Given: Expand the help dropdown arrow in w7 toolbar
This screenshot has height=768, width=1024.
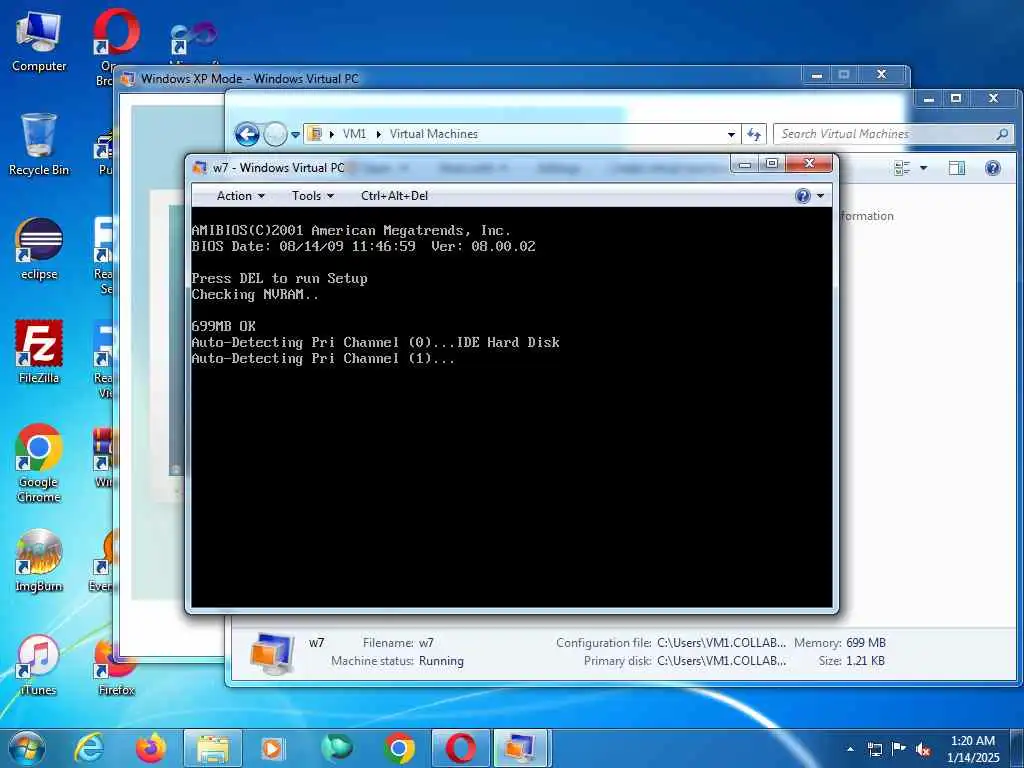Looking at the screenshot, I should pyautogui.click(x=820, y=196).
